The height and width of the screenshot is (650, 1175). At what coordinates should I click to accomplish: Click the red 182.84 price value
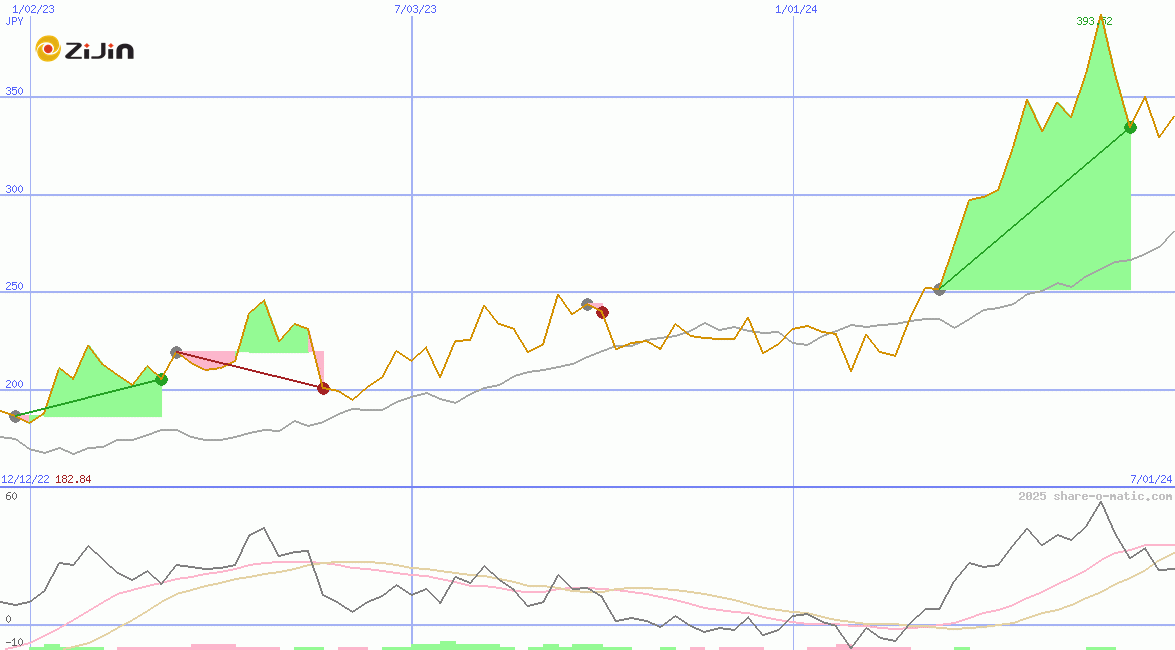click(x=70, y=479)
